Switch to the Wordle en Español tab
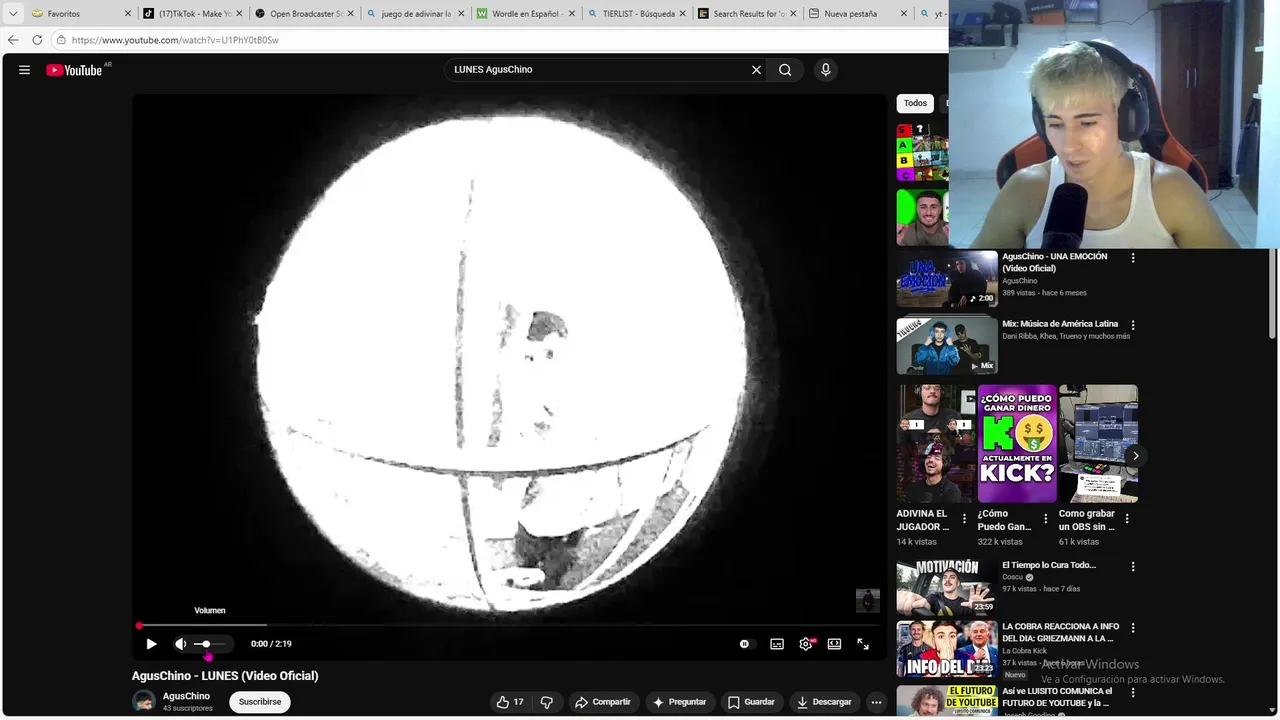Screen dimensions: 1280x720 click(526, 14)
